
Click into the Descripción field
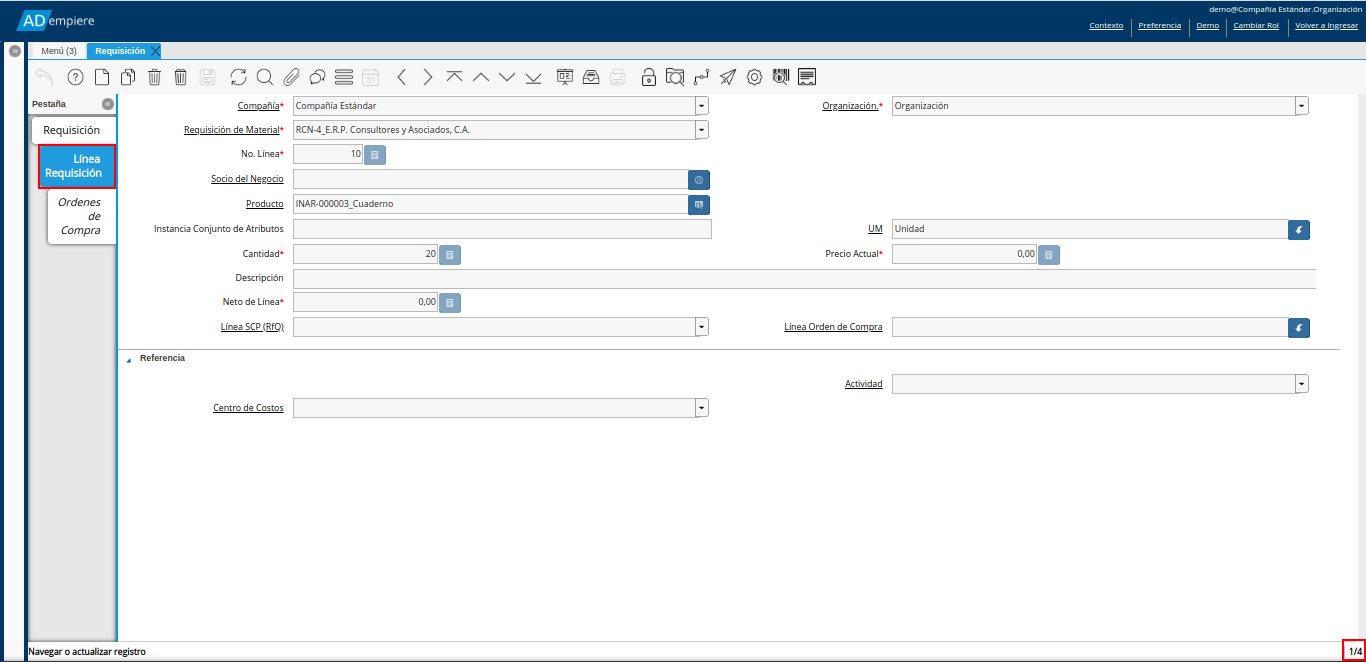pyautogui.click(x=804, y=279)
